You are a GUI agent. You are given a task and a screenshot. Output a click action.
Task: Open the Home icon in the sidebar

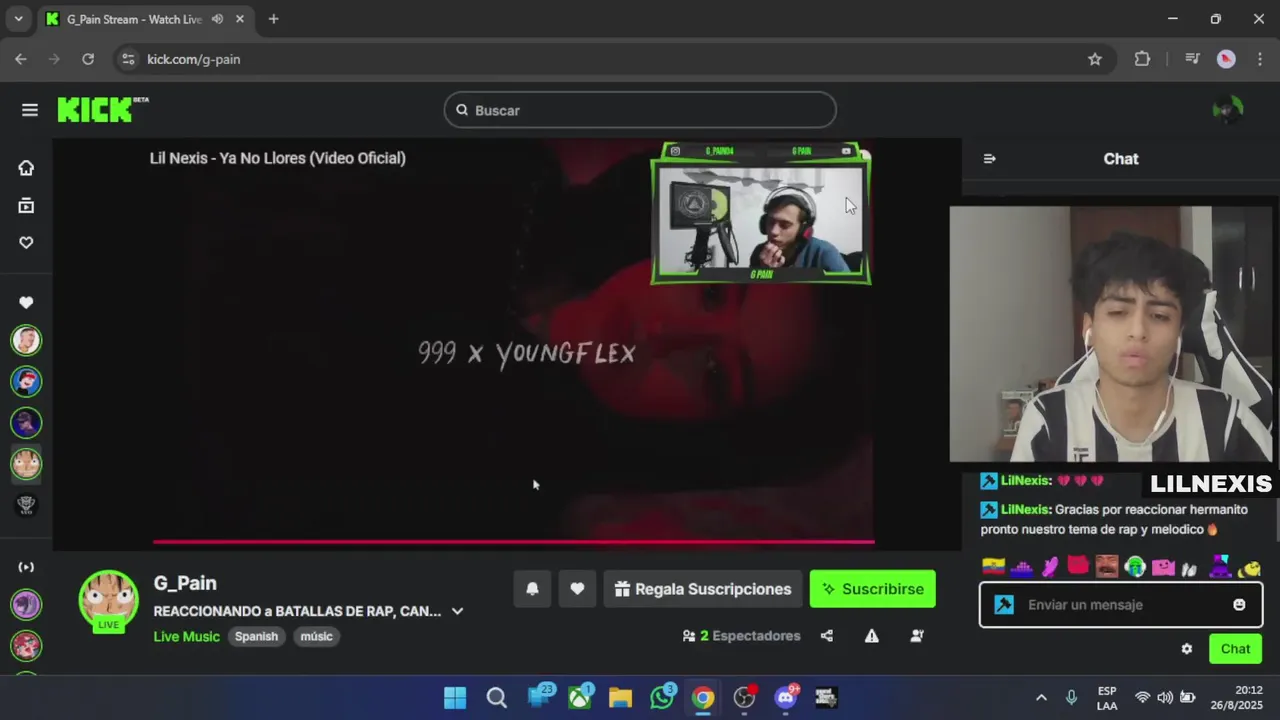pyautogui.click(x=26, y=168)
